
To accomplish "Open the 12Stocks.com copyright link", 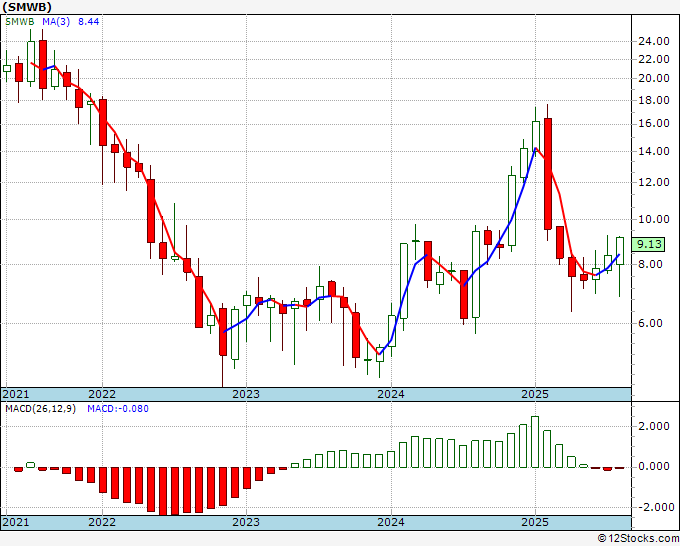I will 638,539.
